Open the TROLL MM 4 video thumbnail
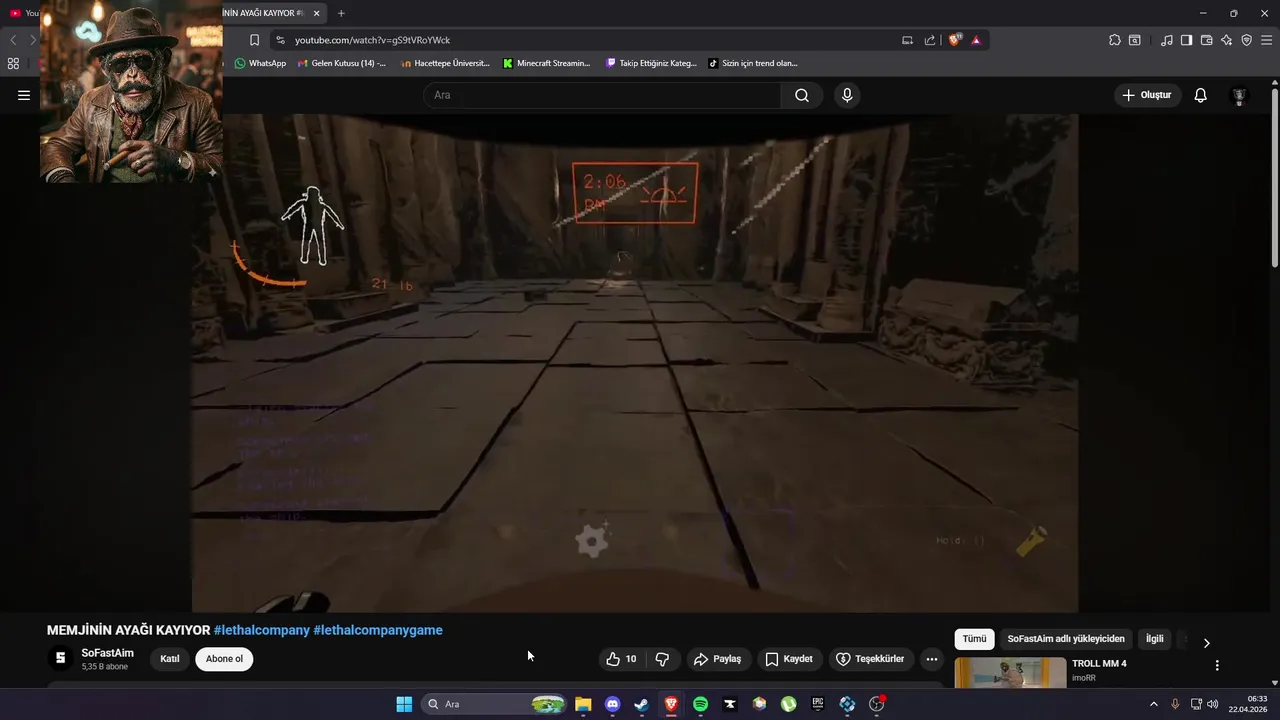Image resolution: width=1280 pixels, height=720 pixels. 1010,673
